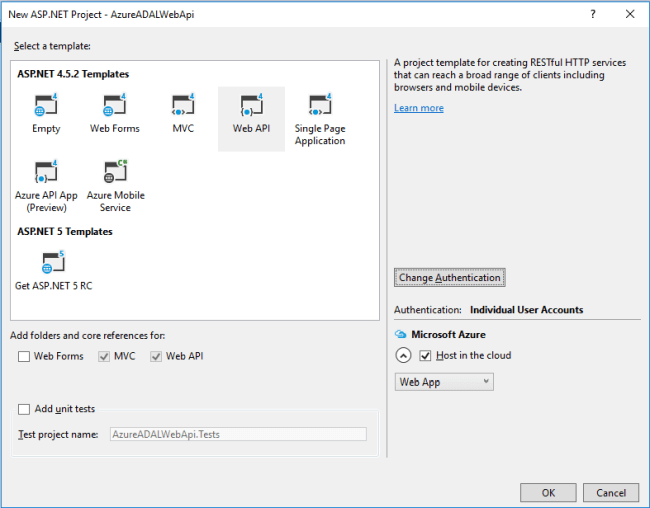Open the Web App hosting type dropdown
This screenshot has width=650, height=508.
click(x=444, y=382)
